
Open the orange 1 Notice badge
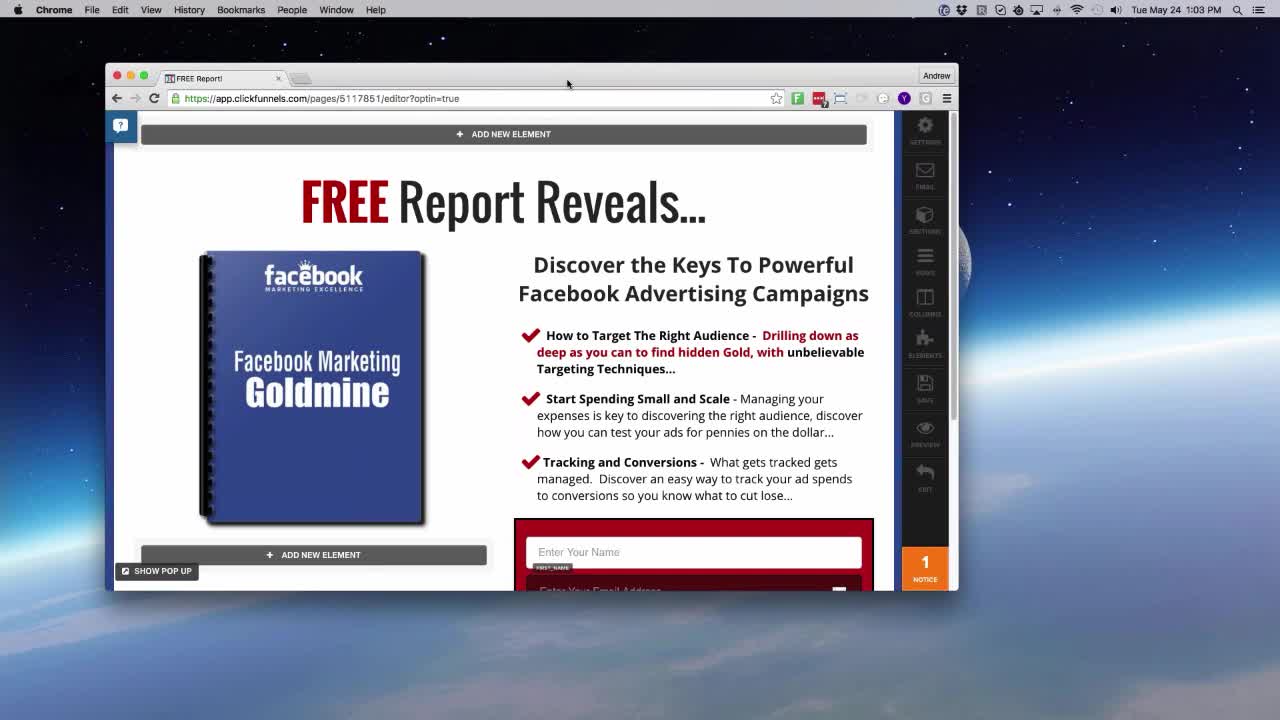click(925, 568)
